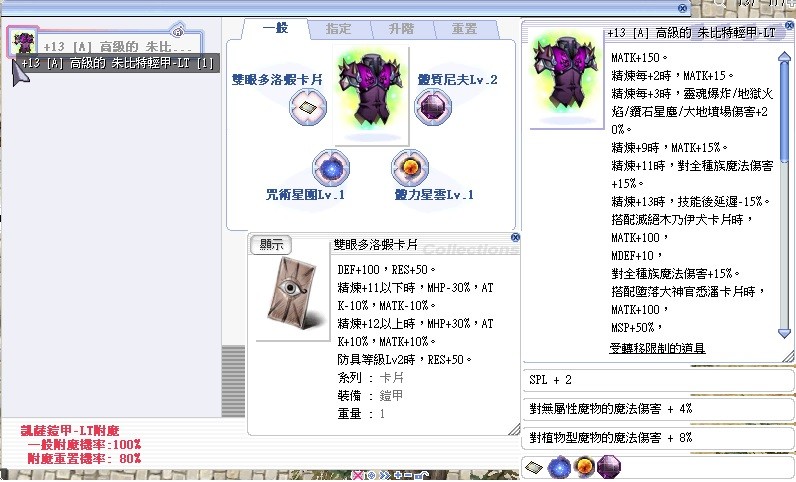Image resolution: width=796 pixels, height=482 pixels.
Task: Click the 重量 : 1 line in card info
Action: coord(361,414)
